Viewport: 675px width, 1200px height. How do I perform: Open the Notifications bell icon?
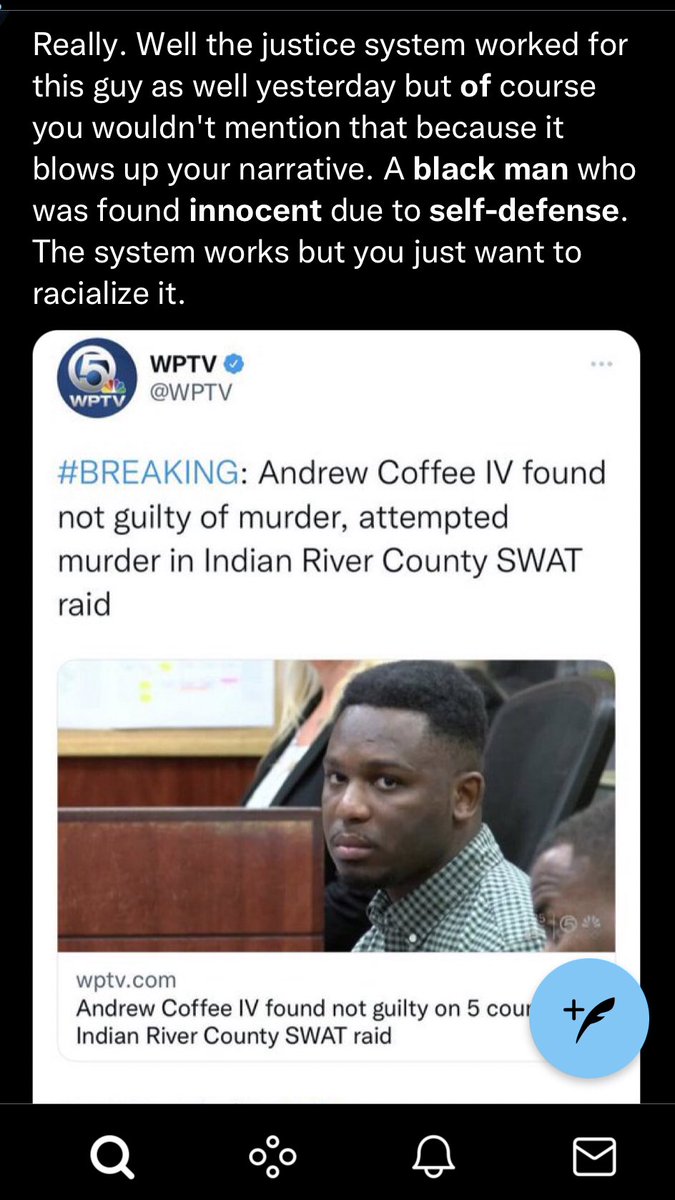434,1158
